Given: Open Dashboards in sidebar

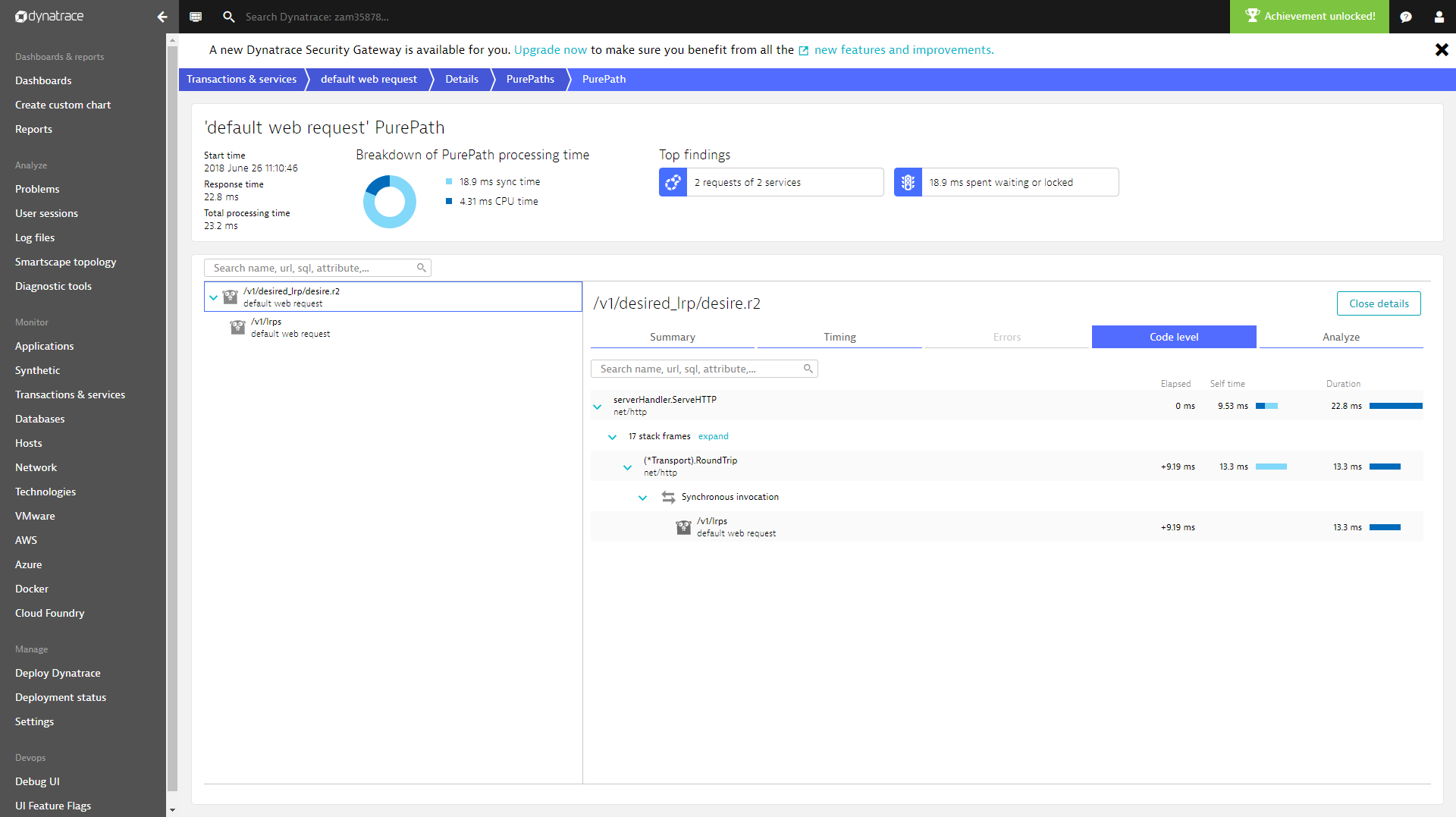Looking at the screenshot, I should pyautogui.click(x=43, y=80).
